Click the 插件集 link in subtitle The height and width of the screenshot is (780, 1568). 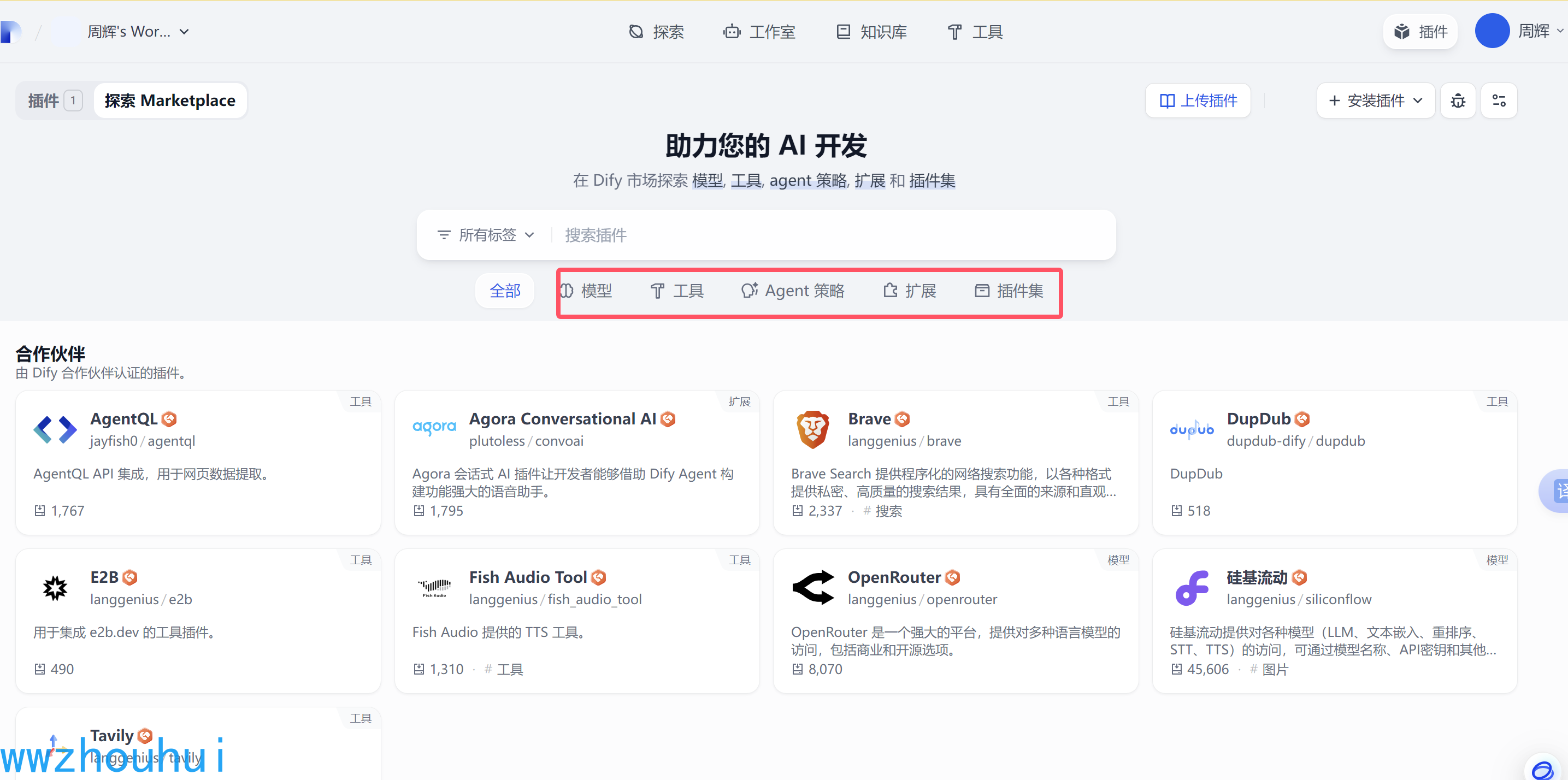point(932,181)
